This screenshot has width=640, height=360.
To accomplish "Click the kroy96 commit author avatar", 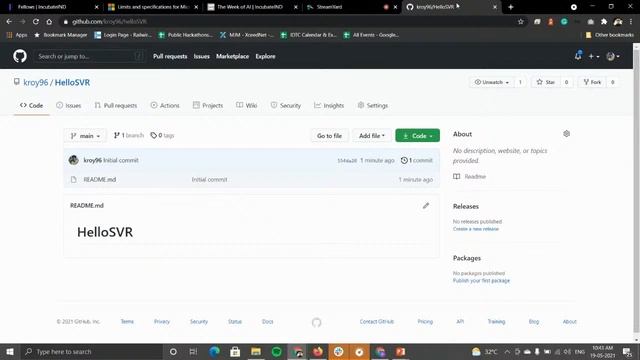I will [x=73, y=160].
